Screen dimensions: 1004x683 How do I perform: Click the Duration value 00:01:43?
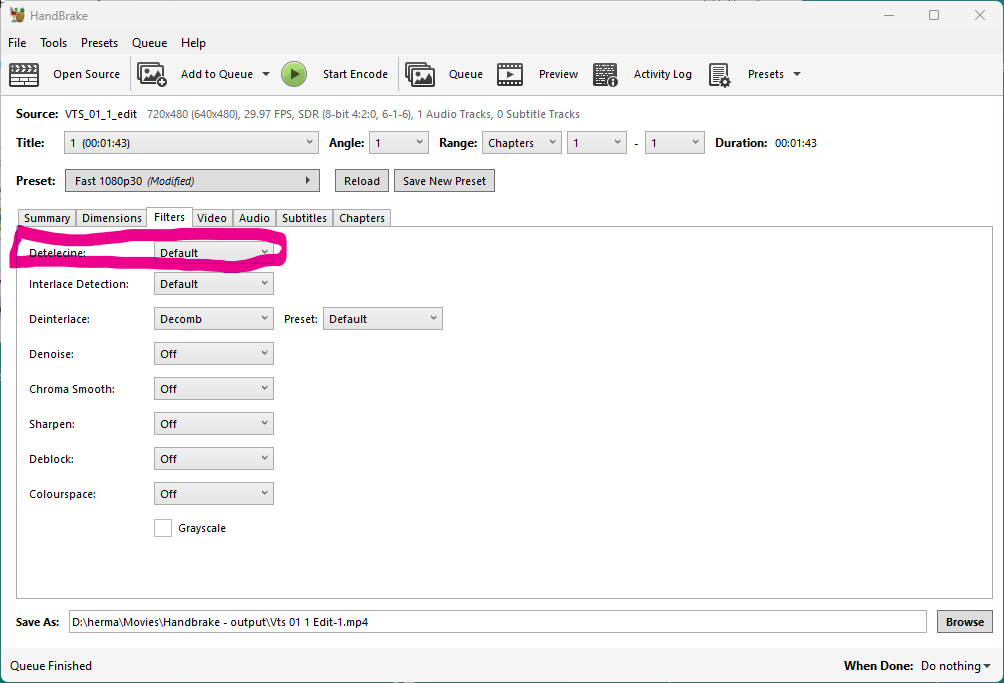tap(796, 143)
